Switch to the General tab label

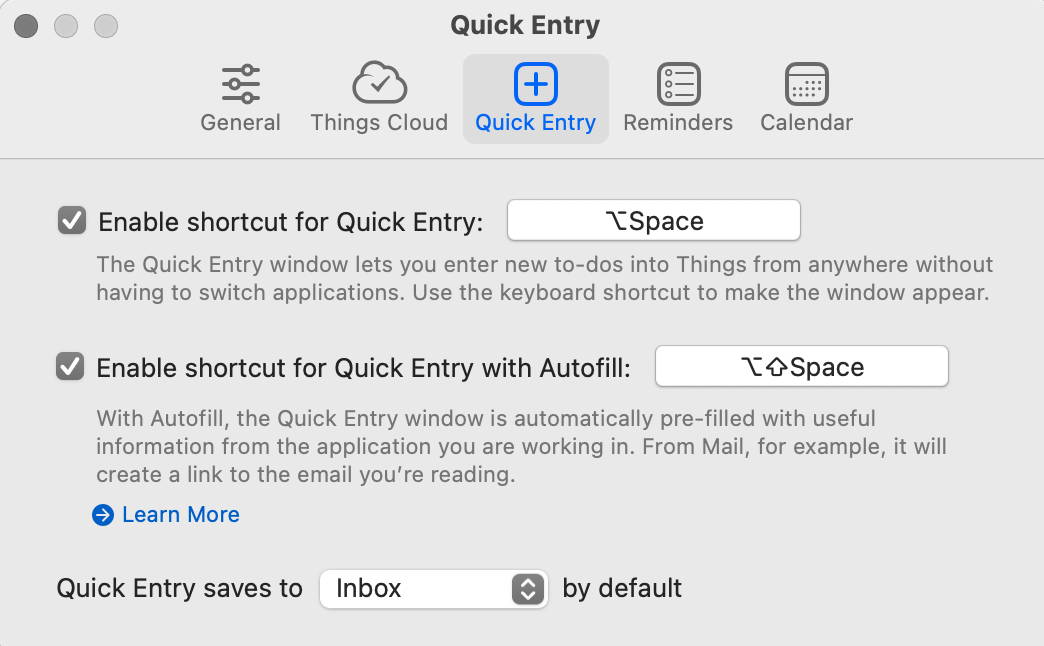coord(240,123)
